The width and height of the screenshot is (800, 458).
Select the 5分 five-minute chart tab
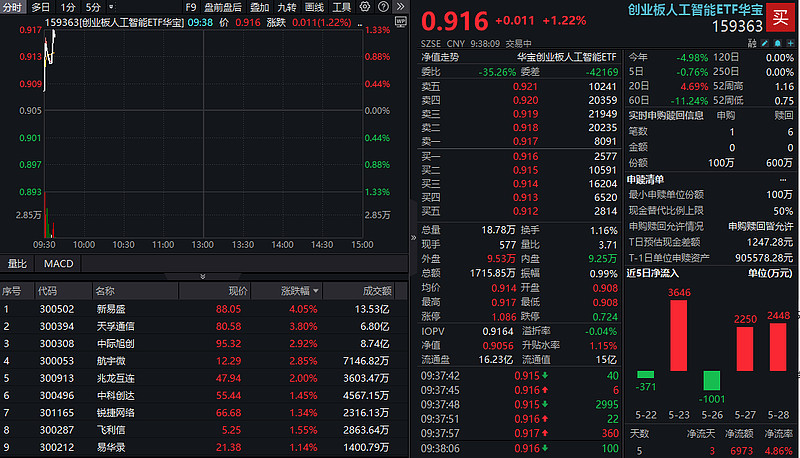click(x=93, y=7)
